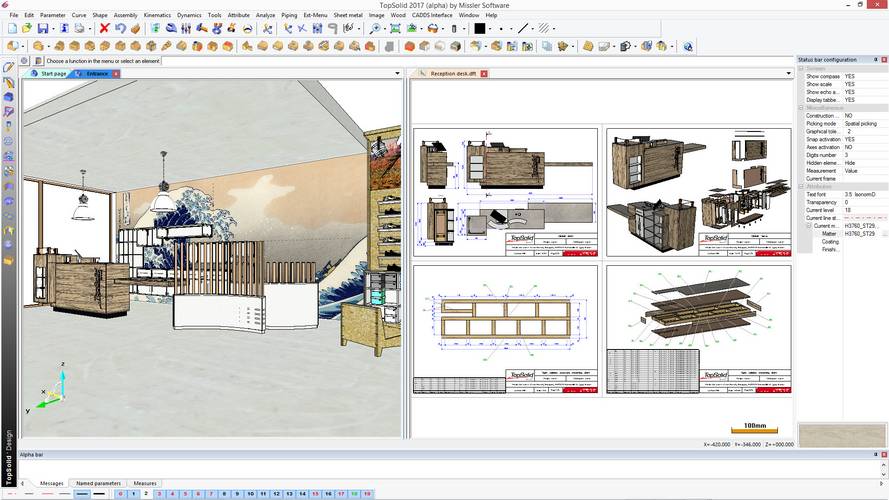
Task: Open the Measures tab
Action: click(x=144, y=483)
